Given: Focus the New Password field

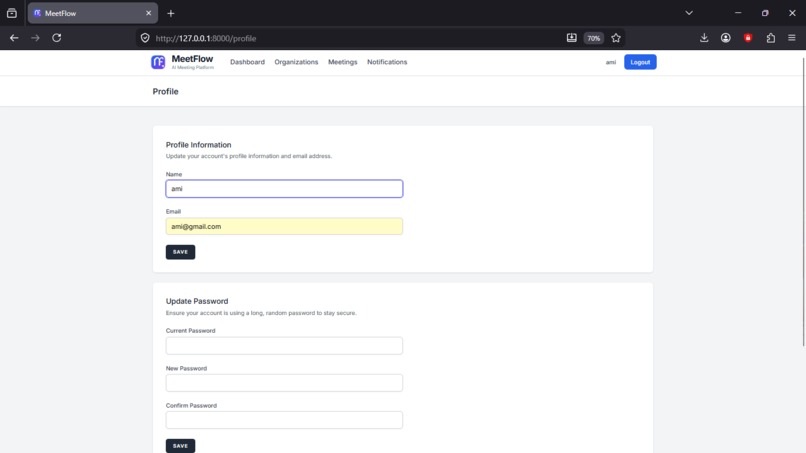Looking at the screenshot, I should click(x=284, y=383).
